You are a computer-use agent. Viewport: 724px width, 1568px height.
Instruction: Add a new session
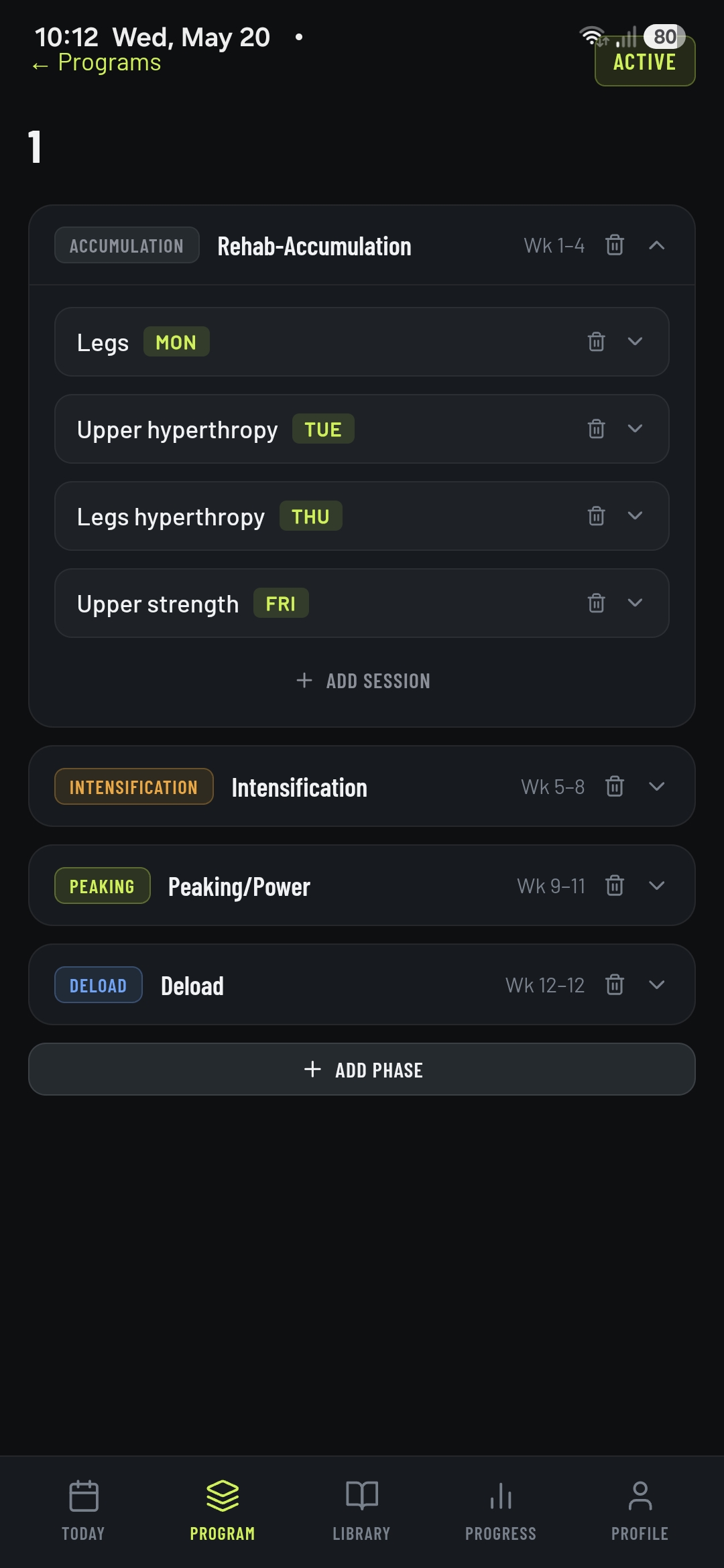[x=363, y=681]
